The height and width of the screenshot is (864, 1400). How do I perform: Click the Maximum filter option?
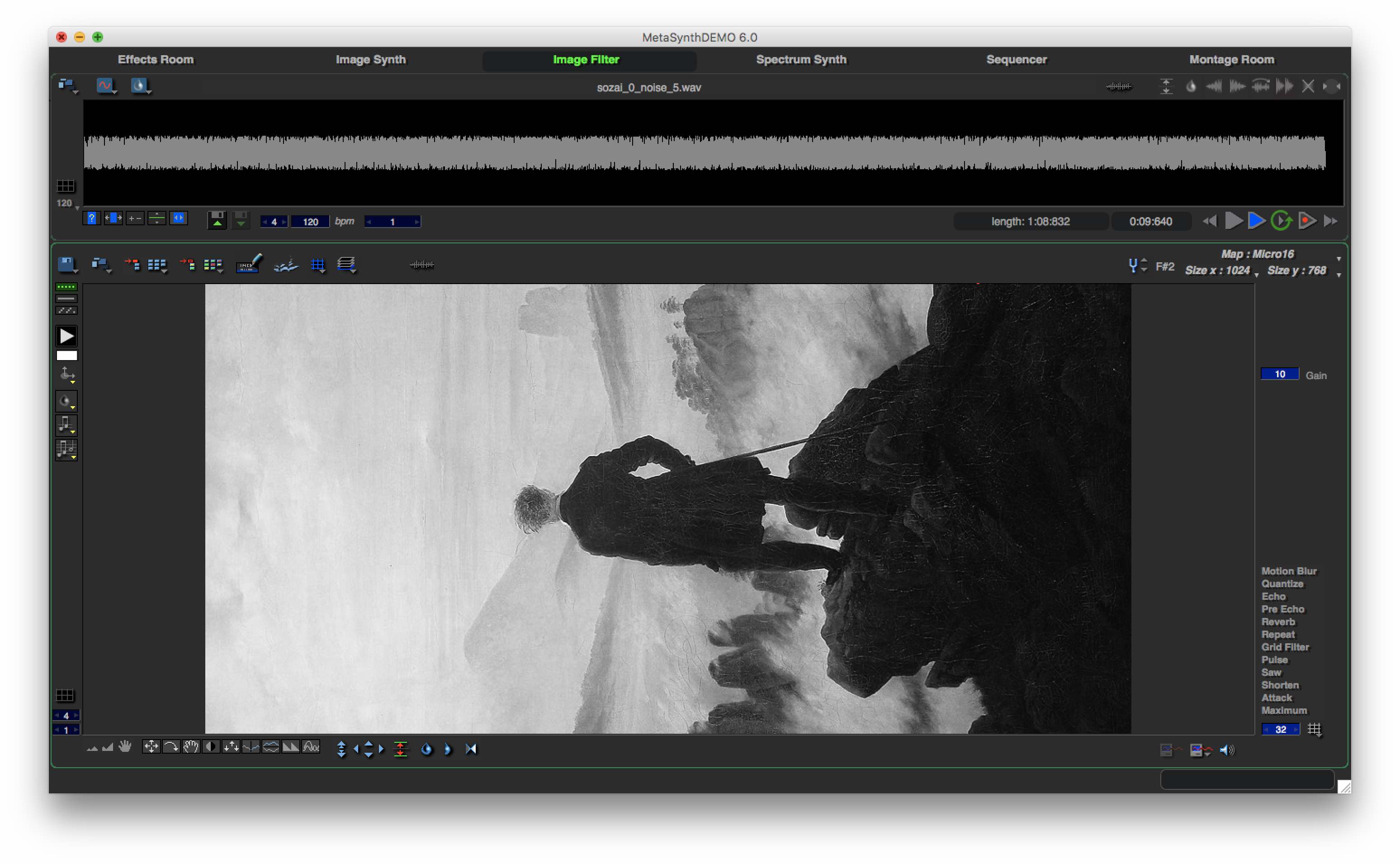pos(1284,711)
